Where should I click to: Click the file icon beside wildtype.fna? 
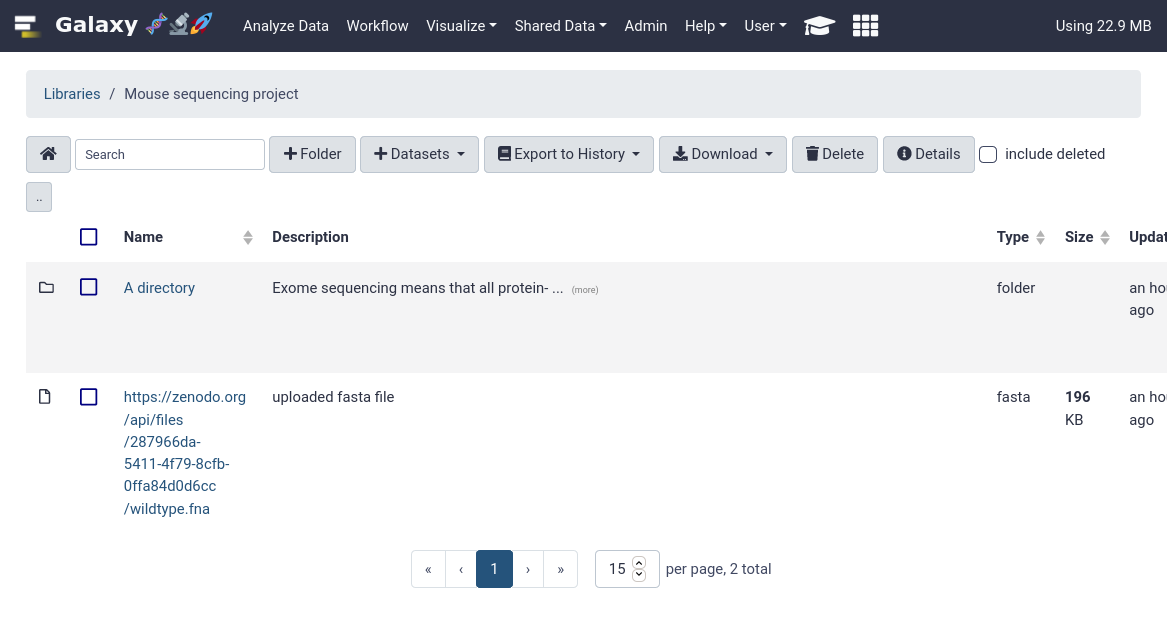pos(45,397)
